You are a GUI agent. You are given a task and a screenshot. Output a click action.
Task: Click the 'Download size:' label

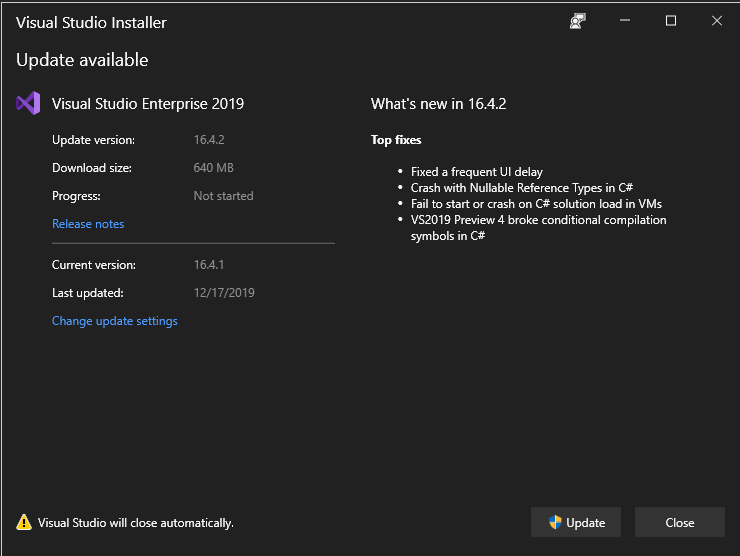click(92, 168)
